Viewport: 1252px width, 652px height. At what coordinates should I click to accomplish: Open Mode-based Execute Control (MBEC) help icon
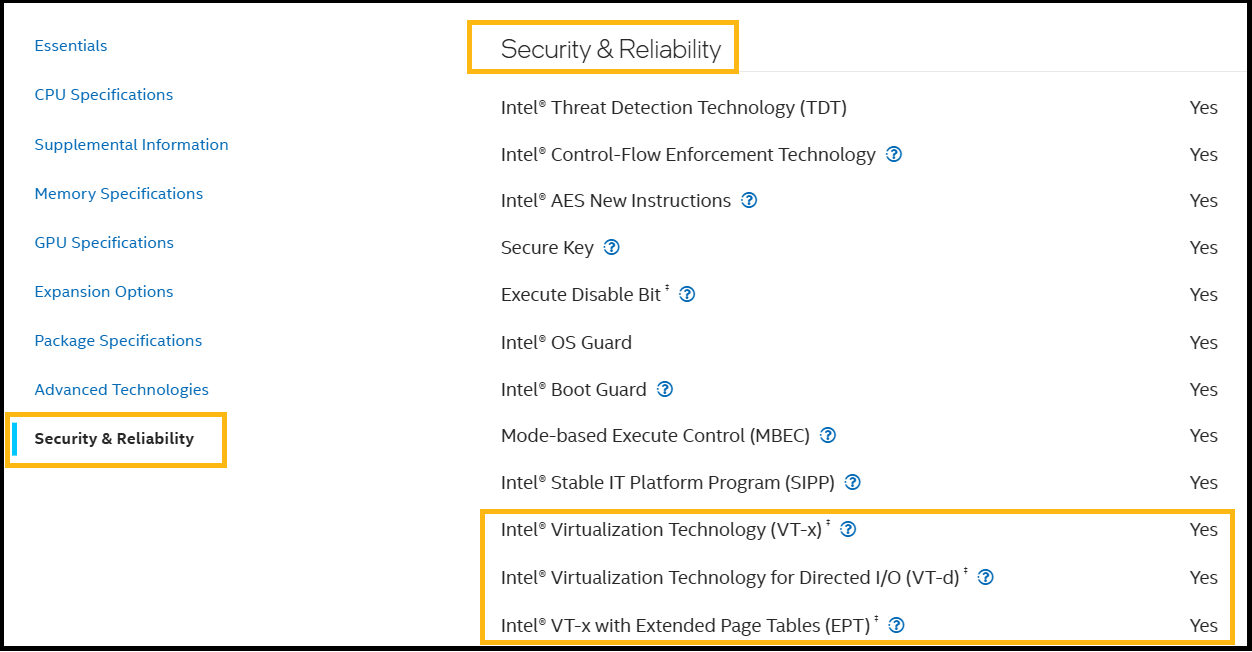click(828, 435)
